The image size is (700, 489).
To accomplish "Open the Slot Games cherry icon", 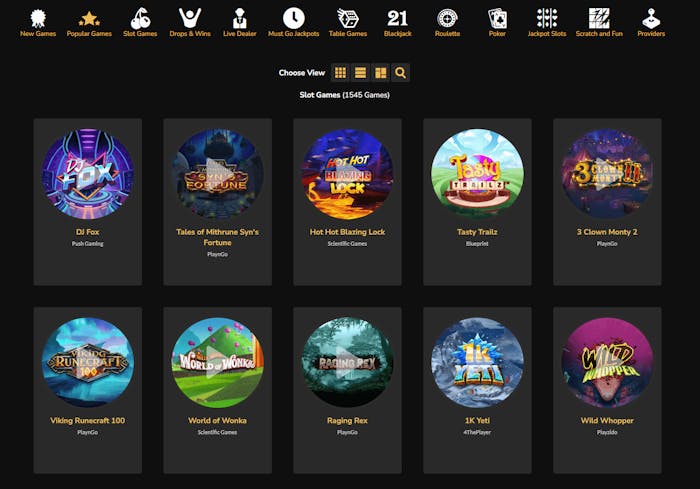I will click(x=140, y=18).
